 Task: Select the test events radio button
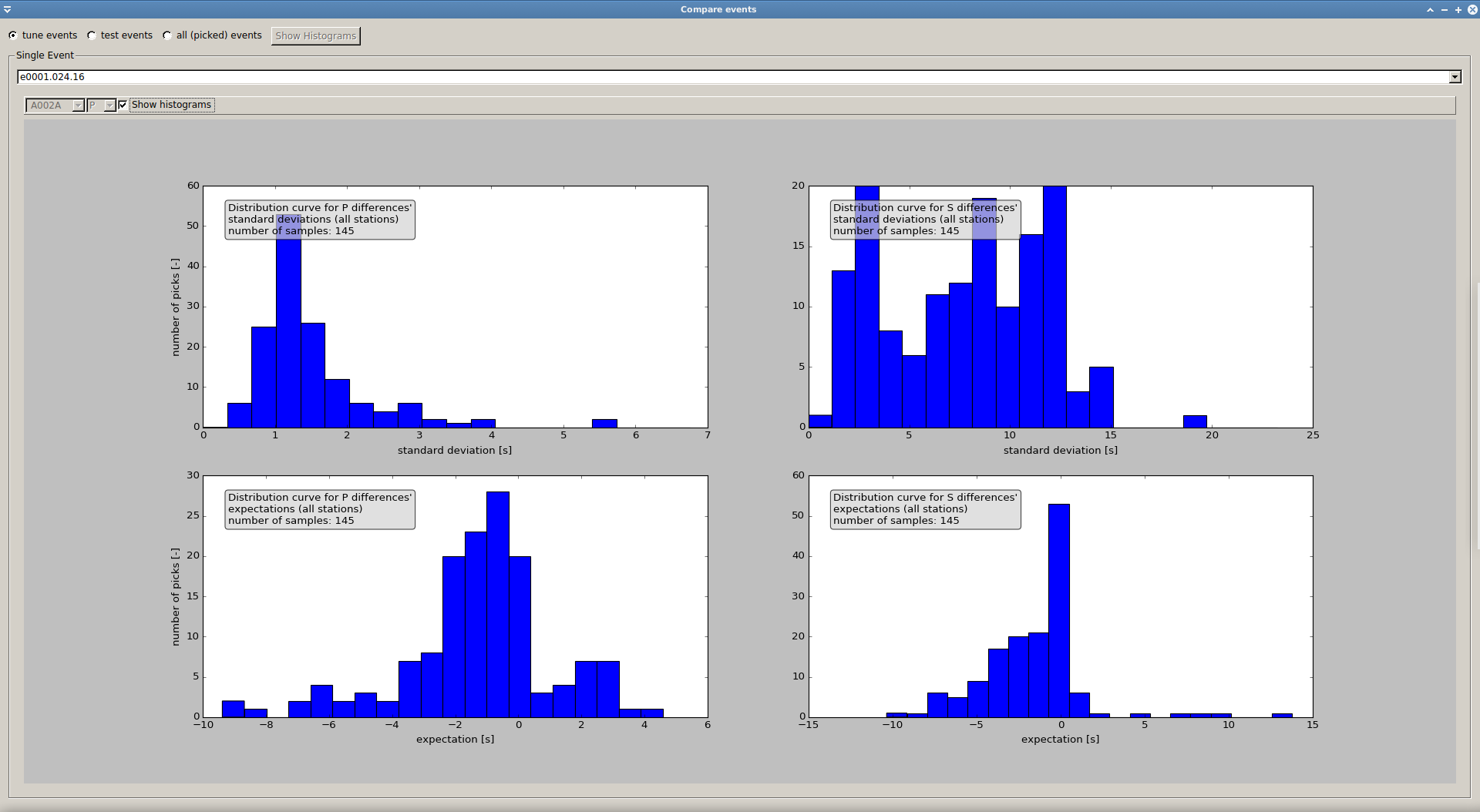click(92, 35)
